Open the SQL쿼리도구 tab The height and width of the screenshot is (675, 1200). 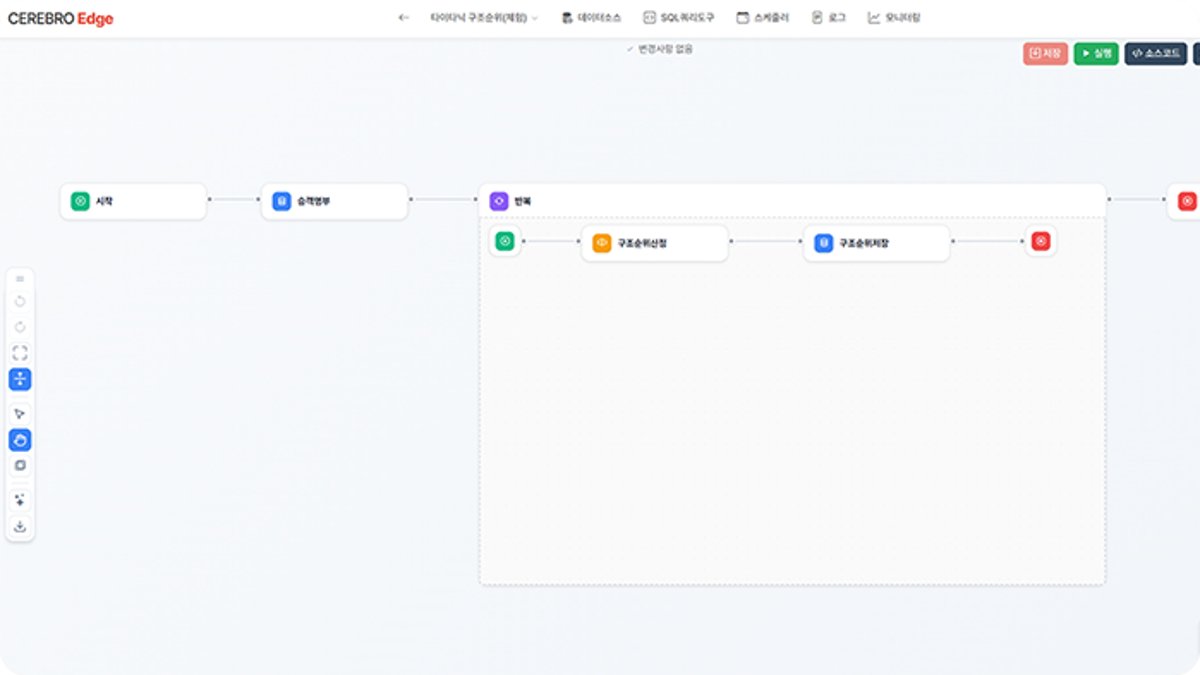coord(678,18)
